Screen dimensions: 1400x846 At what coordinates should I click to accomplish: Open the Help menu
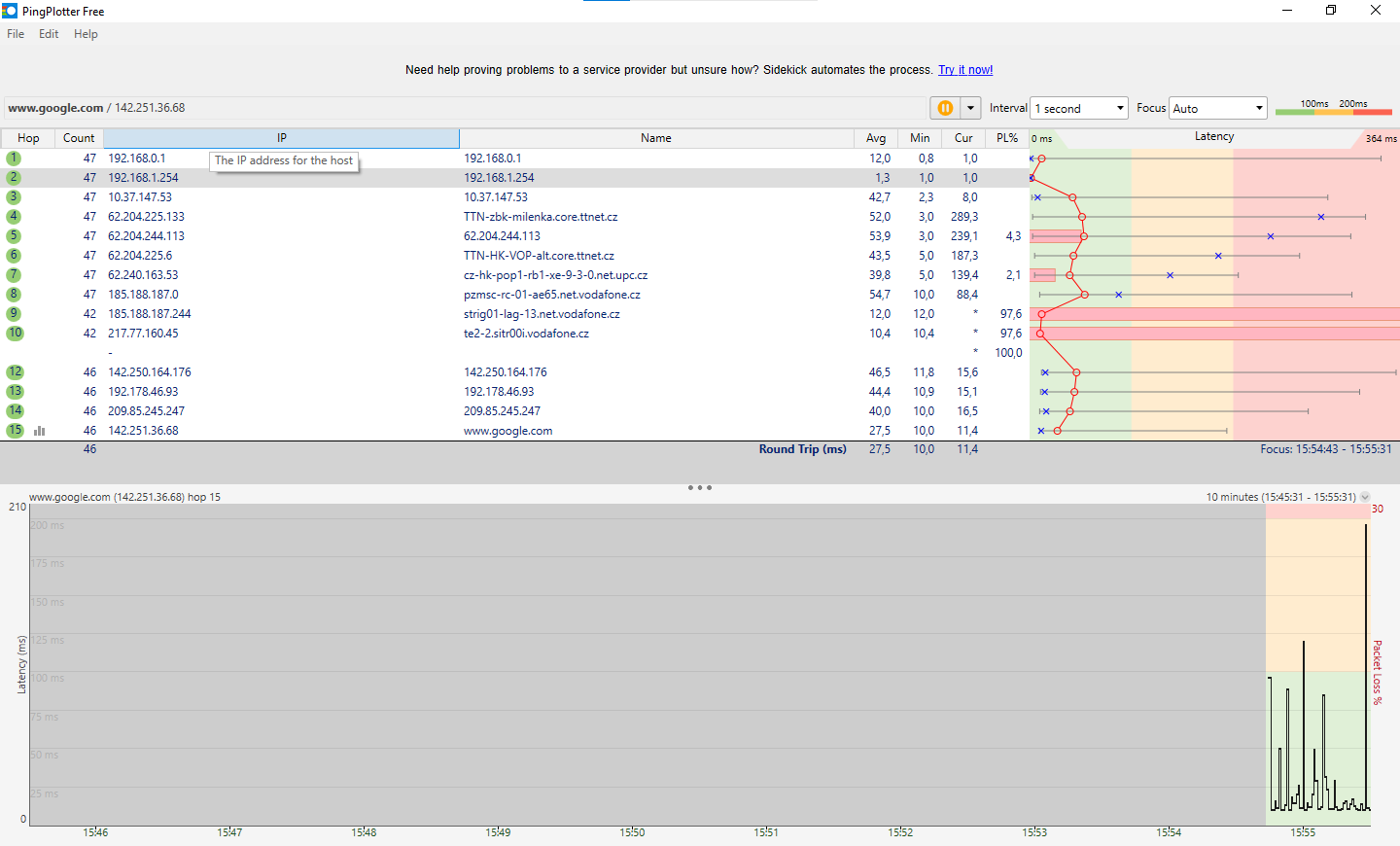pyautogui.click(x=86, y=34)
